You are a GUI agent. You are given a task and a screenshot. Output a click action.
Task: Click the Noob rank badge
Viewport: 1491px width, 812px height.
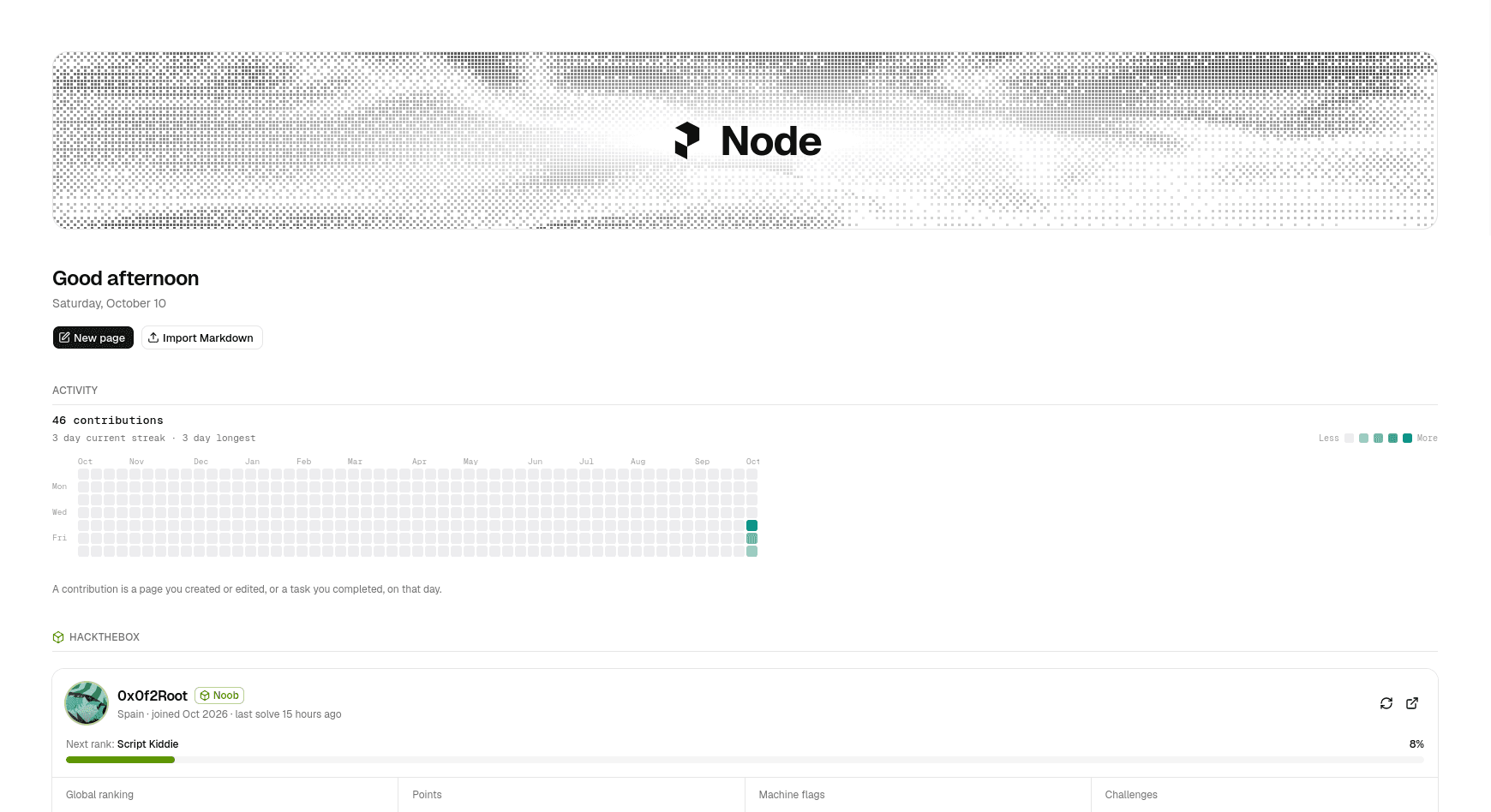(219, 696)
